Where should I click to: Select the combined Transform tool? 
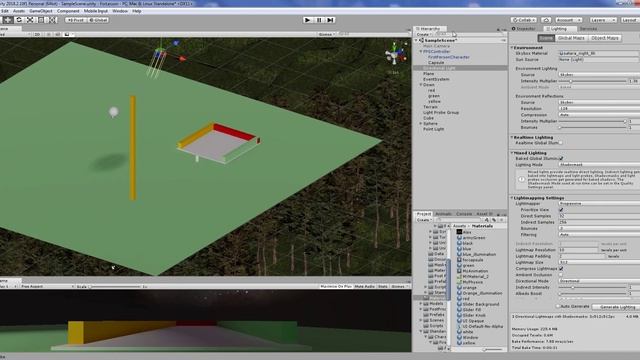(x=53, y=20)
